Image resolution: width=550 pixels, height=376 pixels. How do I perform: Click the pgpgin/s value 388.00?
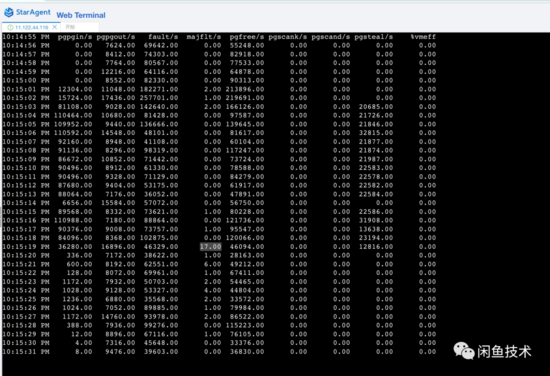click(80, 325)
